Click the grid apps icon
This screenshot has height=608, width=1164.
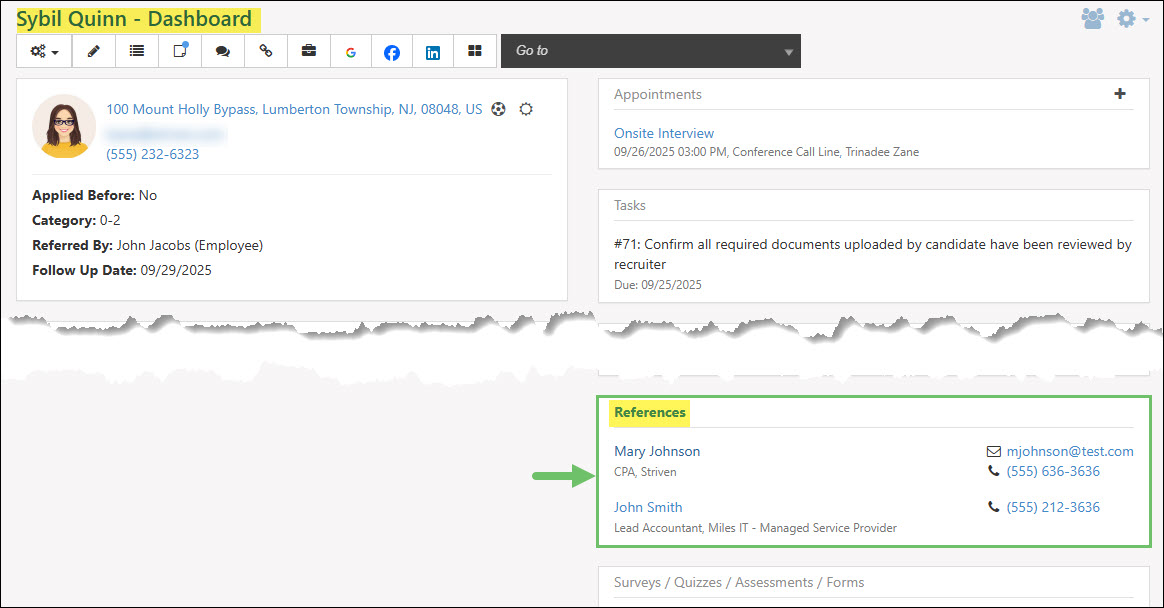coord(474,51)
